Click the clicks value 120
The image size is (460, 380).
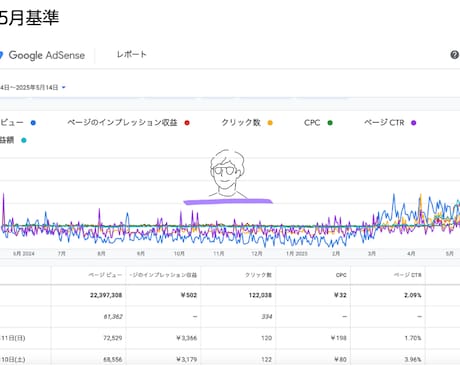tap(267, 338)
